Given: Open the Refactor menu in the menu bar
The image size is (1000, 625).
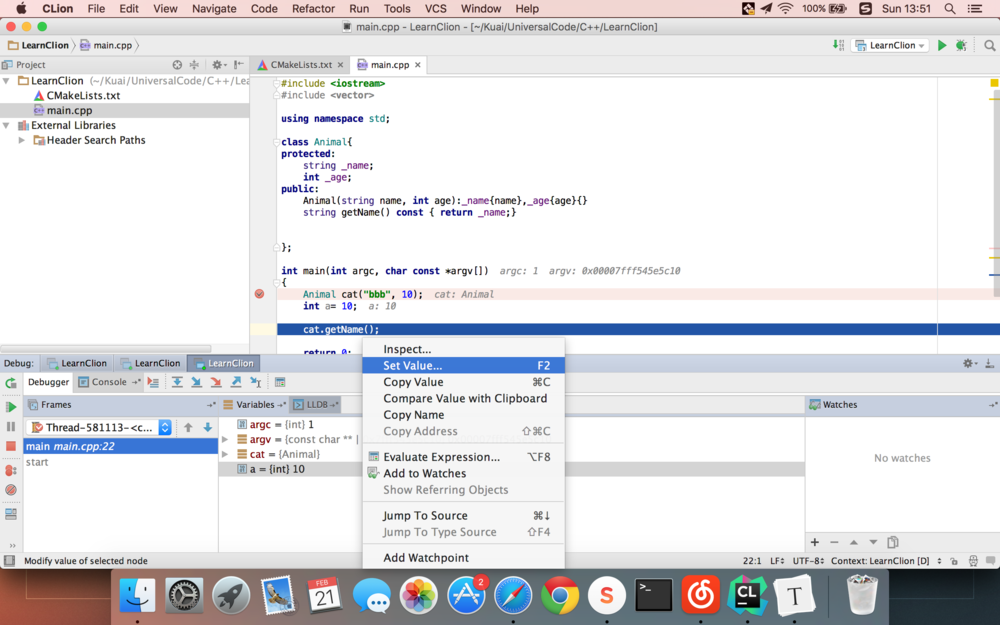Looking at the screenshot, I should click(313, 9).
